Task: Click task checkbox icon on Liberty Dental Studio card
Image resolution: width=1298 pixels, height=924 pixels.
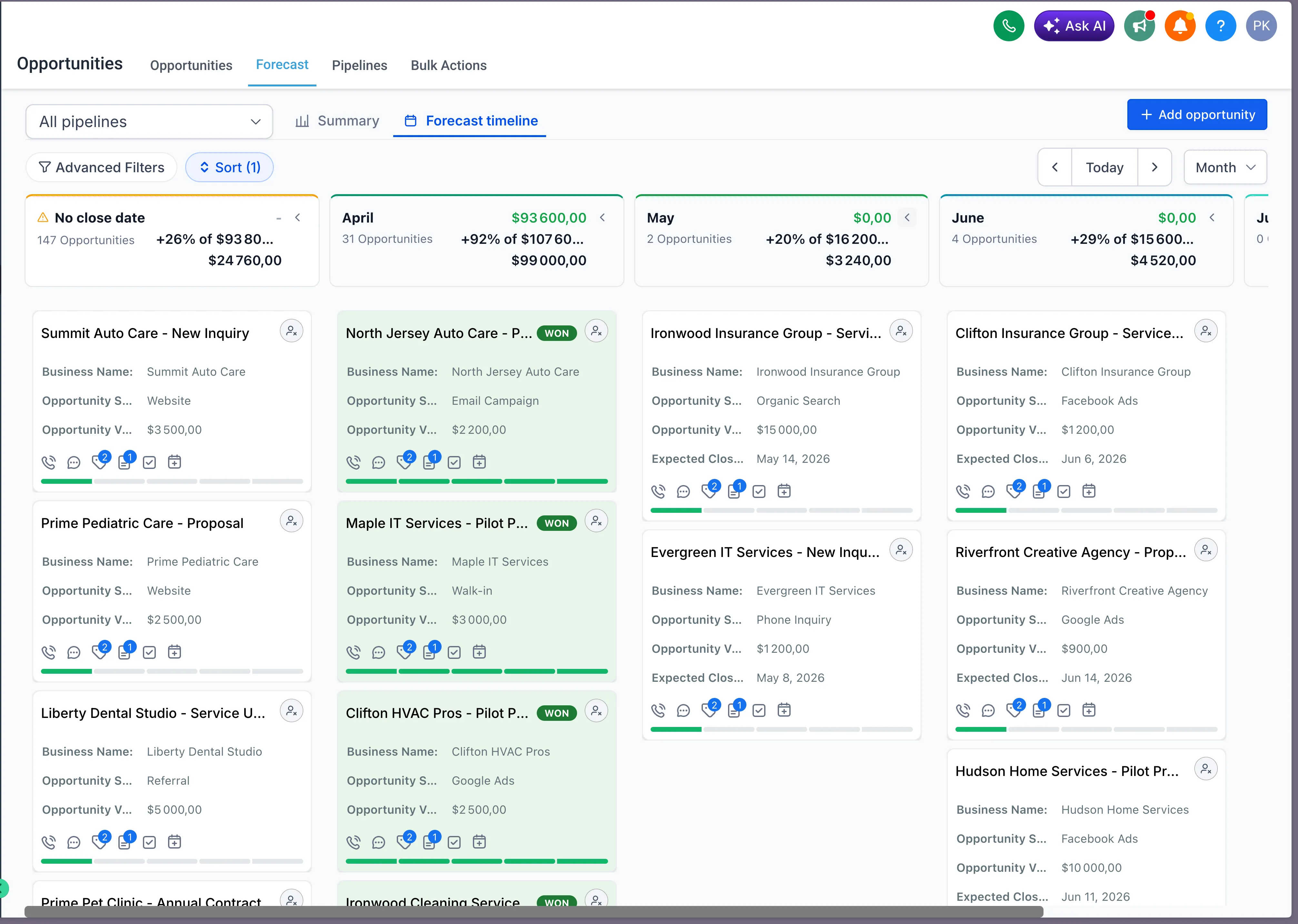Action: [149, 843]
